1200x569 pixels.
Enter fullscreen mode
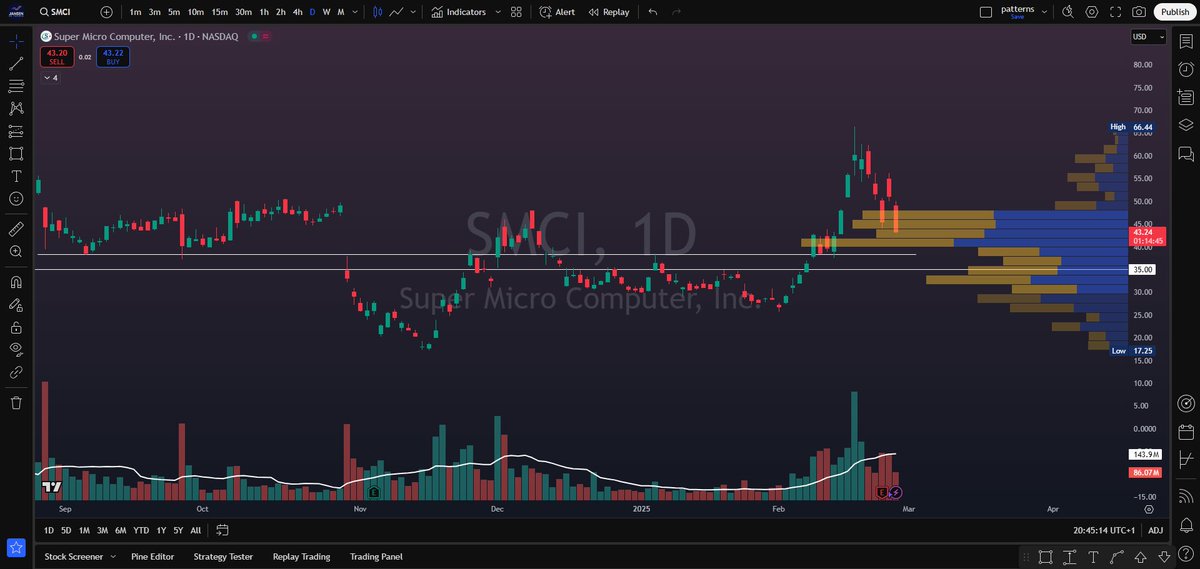1115,12
